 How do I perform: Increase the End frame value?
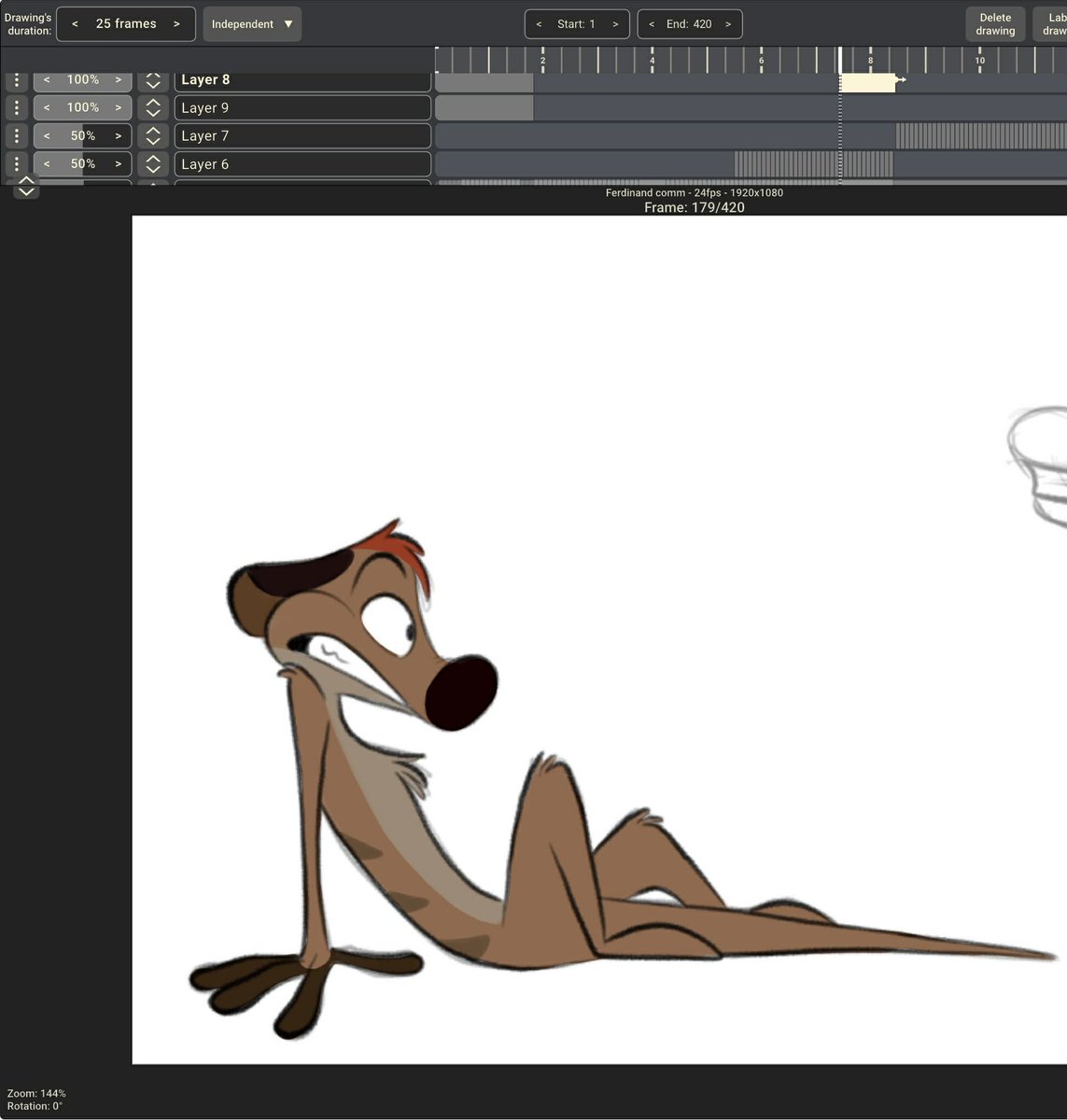tap(727, 24)
